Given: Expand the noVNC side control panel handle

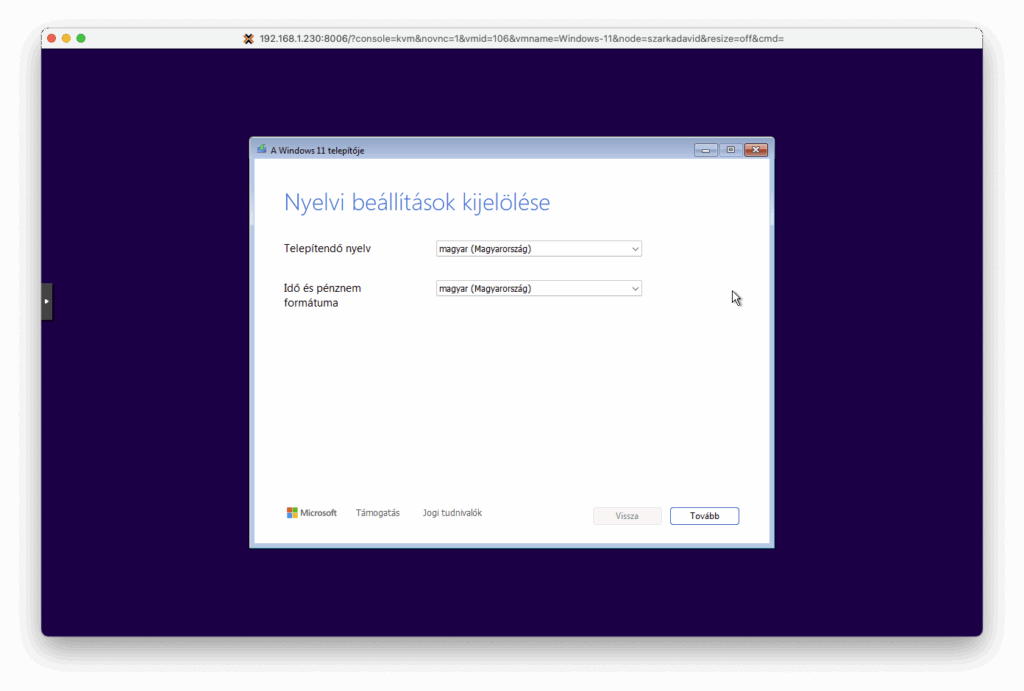Looking at the screenshot, I should pyautogui.click(x=46, y=301).
